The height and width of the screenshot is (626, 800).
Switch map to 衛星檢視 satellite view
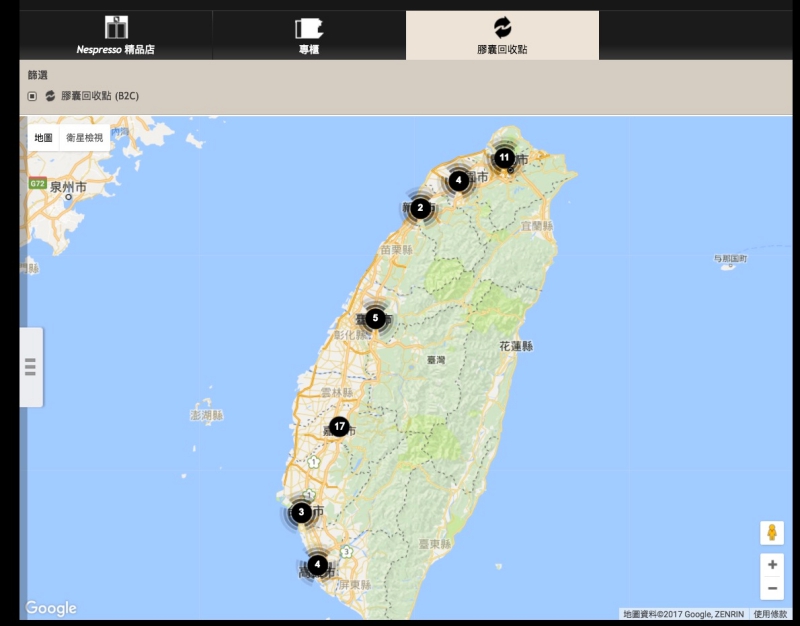(85, 138)
